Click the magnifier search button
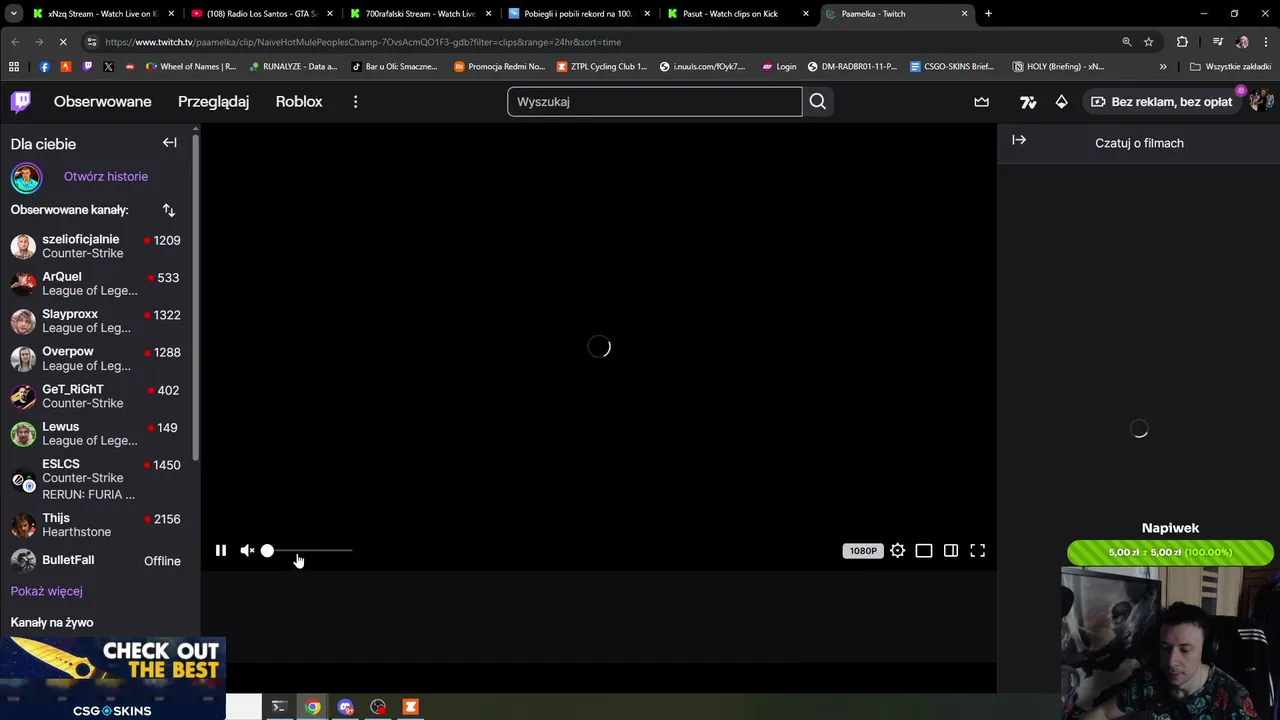 coord(818,101)
